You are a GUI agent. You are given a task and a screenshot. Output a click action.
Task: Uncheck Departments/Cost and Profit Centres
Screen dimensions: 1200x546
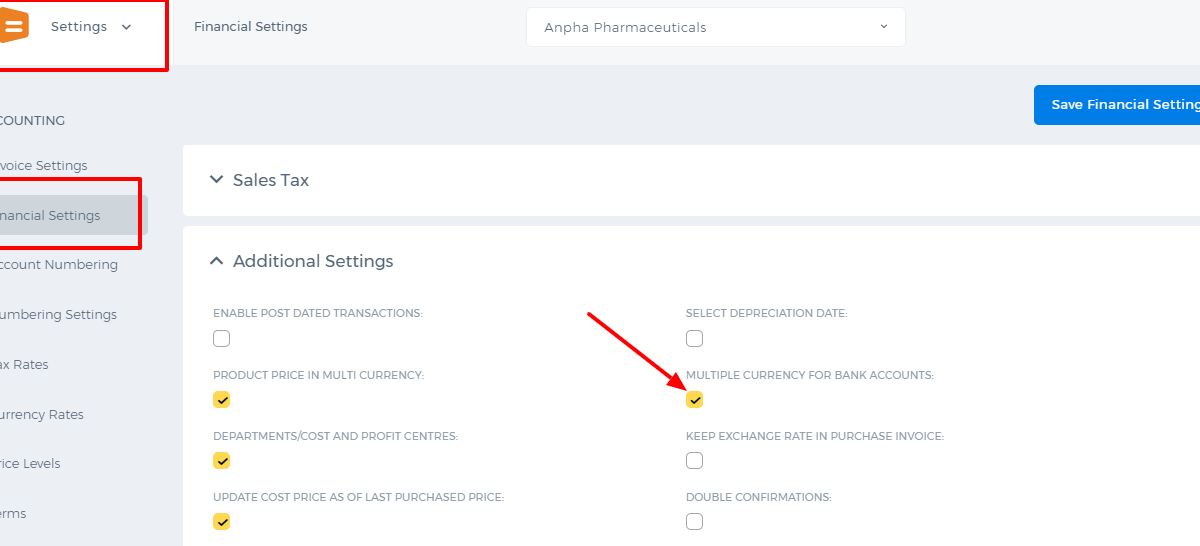[221, 461]
